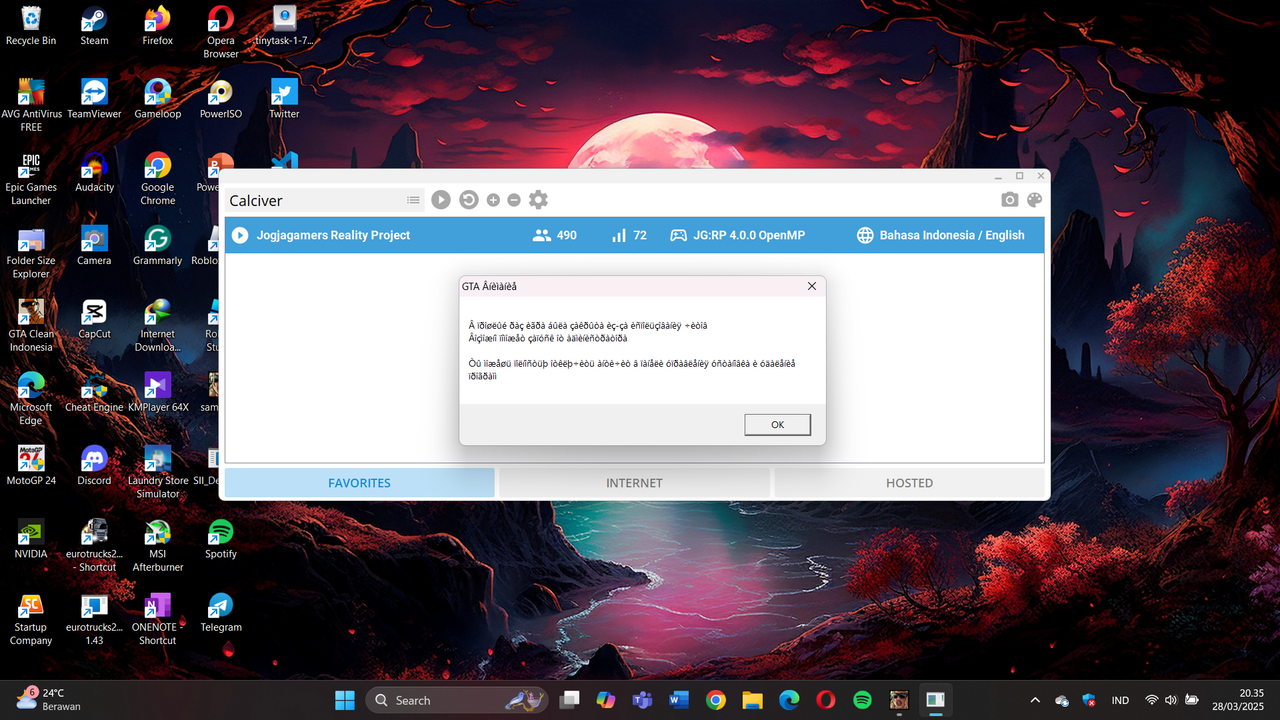Select the MSI Afterburner desktop icon

click(157, 546)
